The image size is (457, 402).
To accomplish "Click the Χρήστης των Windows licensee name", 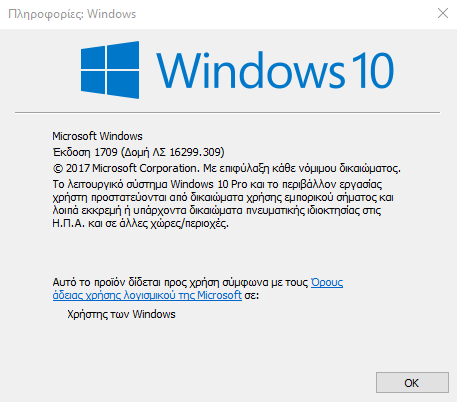I will pyautogui.click(x=121, y=314).
